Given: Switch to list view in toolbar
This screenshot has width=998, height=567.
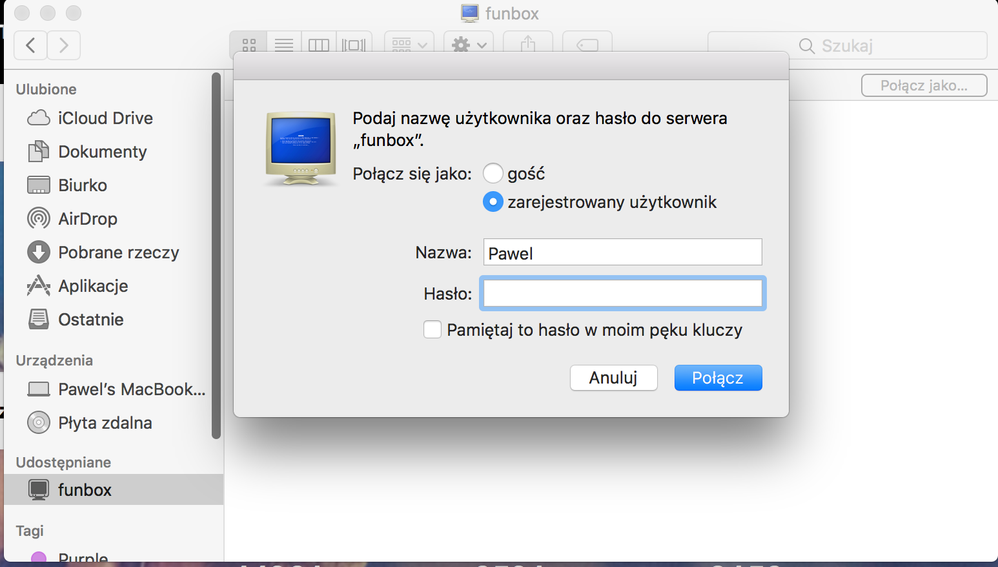Looking at the screenshot, I should [x=284, y=45].
